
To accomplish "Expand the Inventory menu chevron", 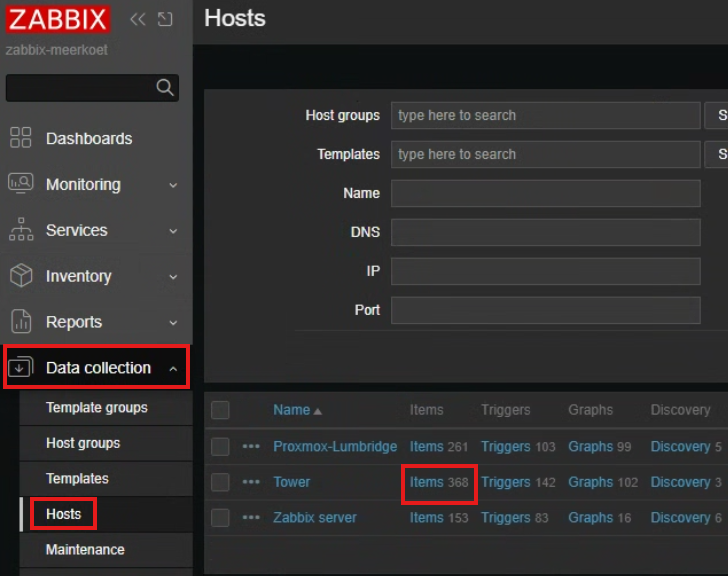I will 173,277.
